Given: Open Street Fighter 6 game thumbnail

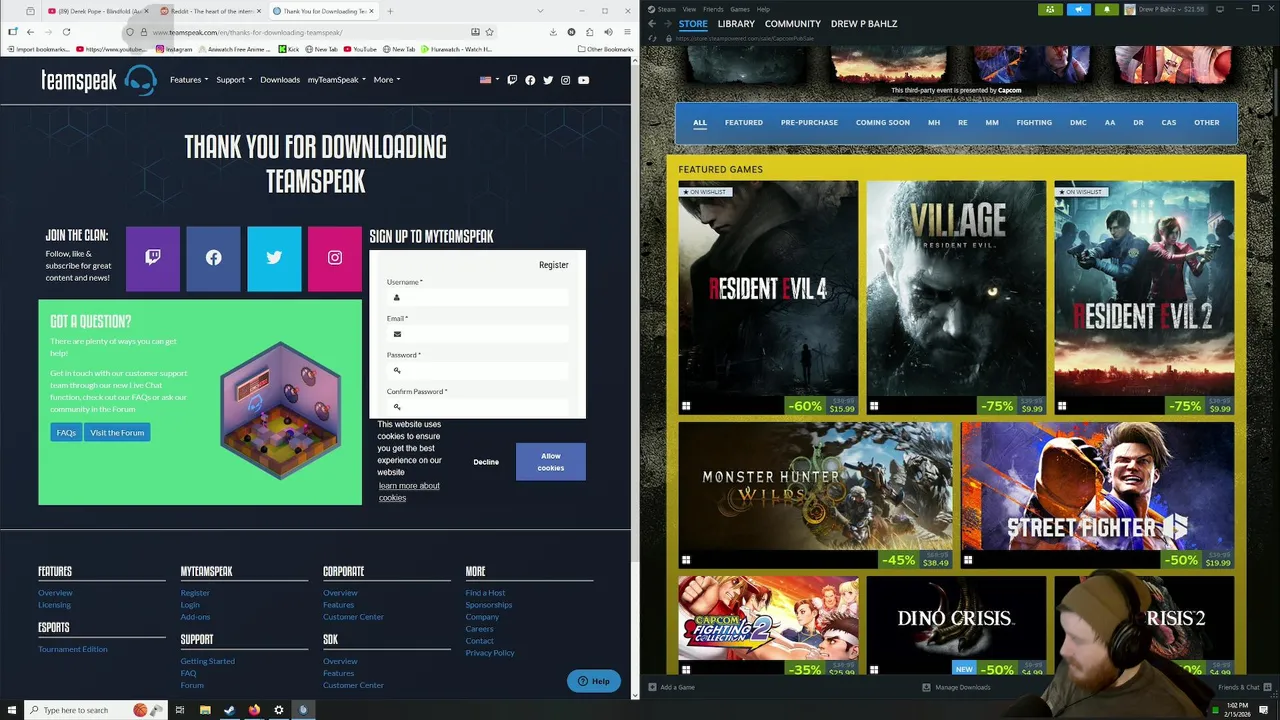Looking at the screenshot, I should click(1097, 495).
